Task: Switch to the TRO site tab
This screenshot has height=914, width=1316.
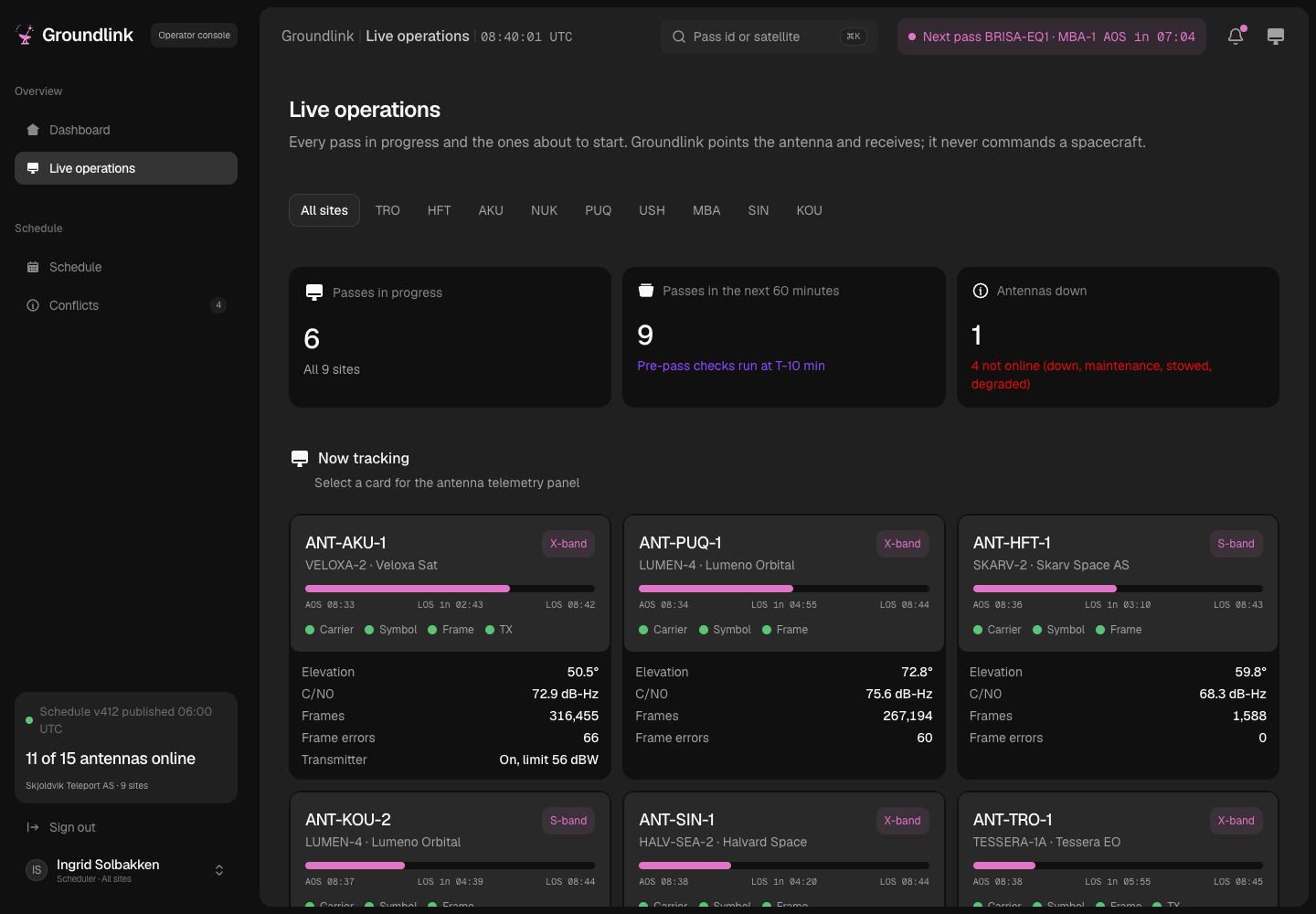Action: (387, 210)
